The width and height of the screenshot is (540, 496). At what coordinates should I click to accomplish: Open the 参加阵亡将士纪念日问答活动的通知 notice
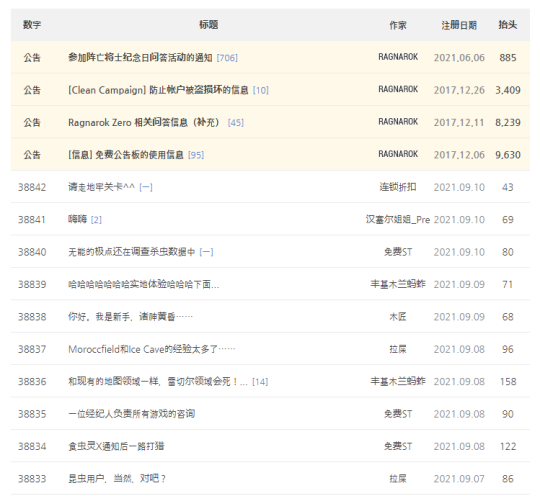140,58
